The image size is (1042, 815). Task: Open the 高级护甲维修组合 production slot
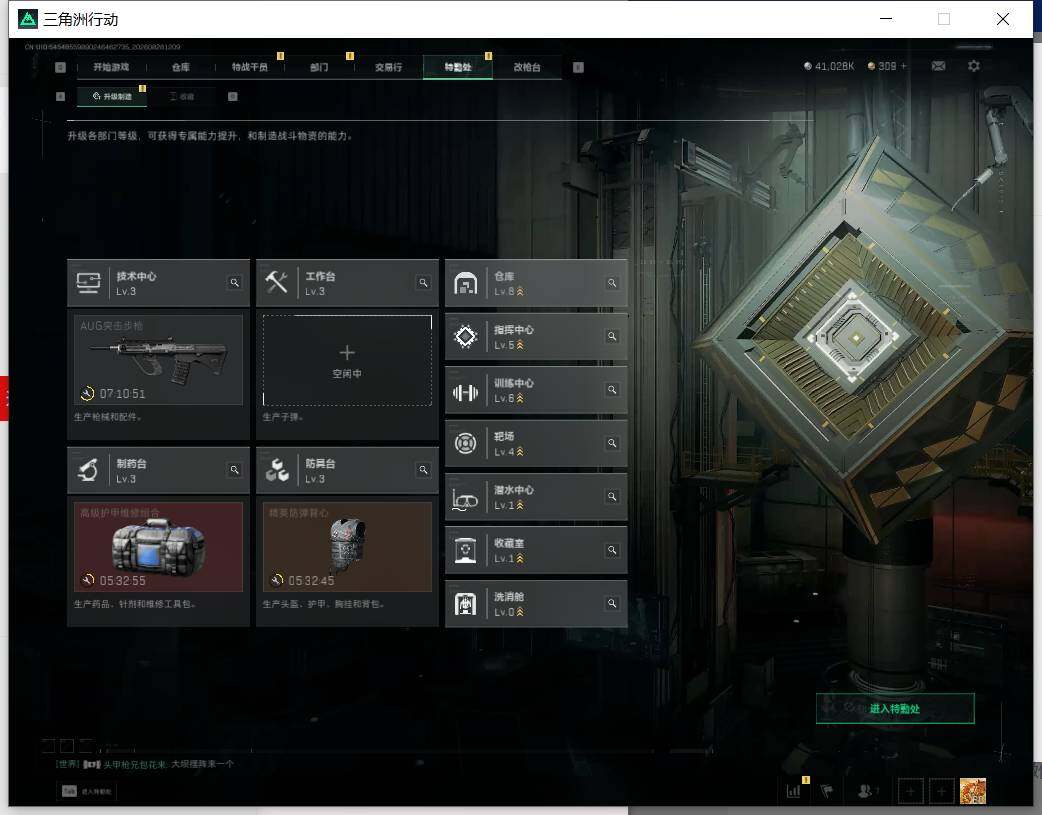point(158,546)
